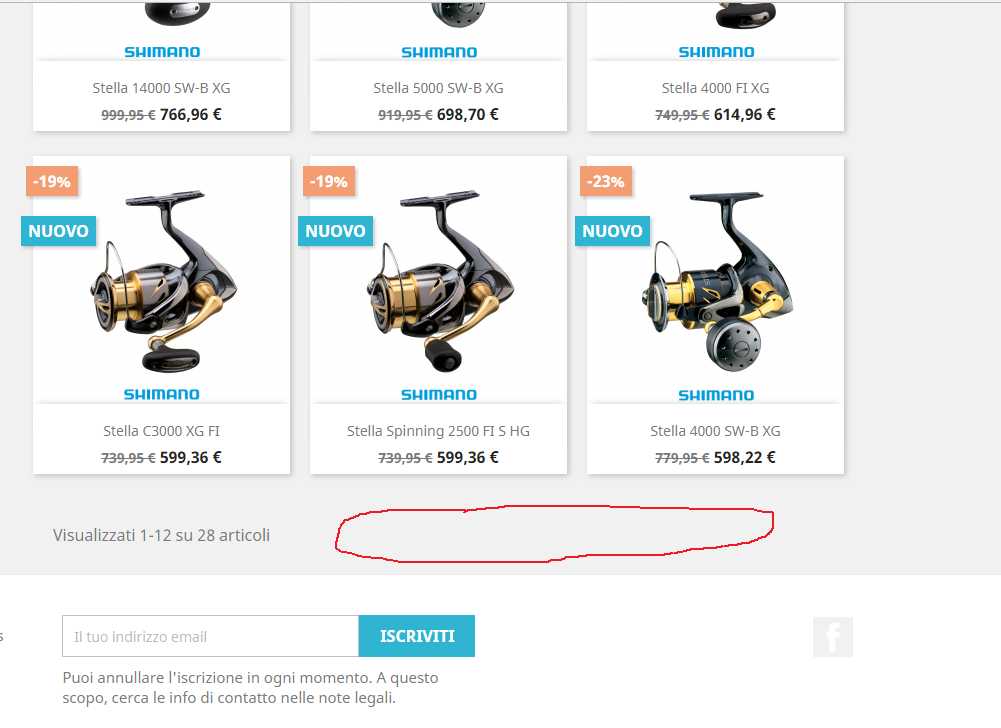Click the -23% discount badge
1001x728 pixels.
tap(605, 181)
